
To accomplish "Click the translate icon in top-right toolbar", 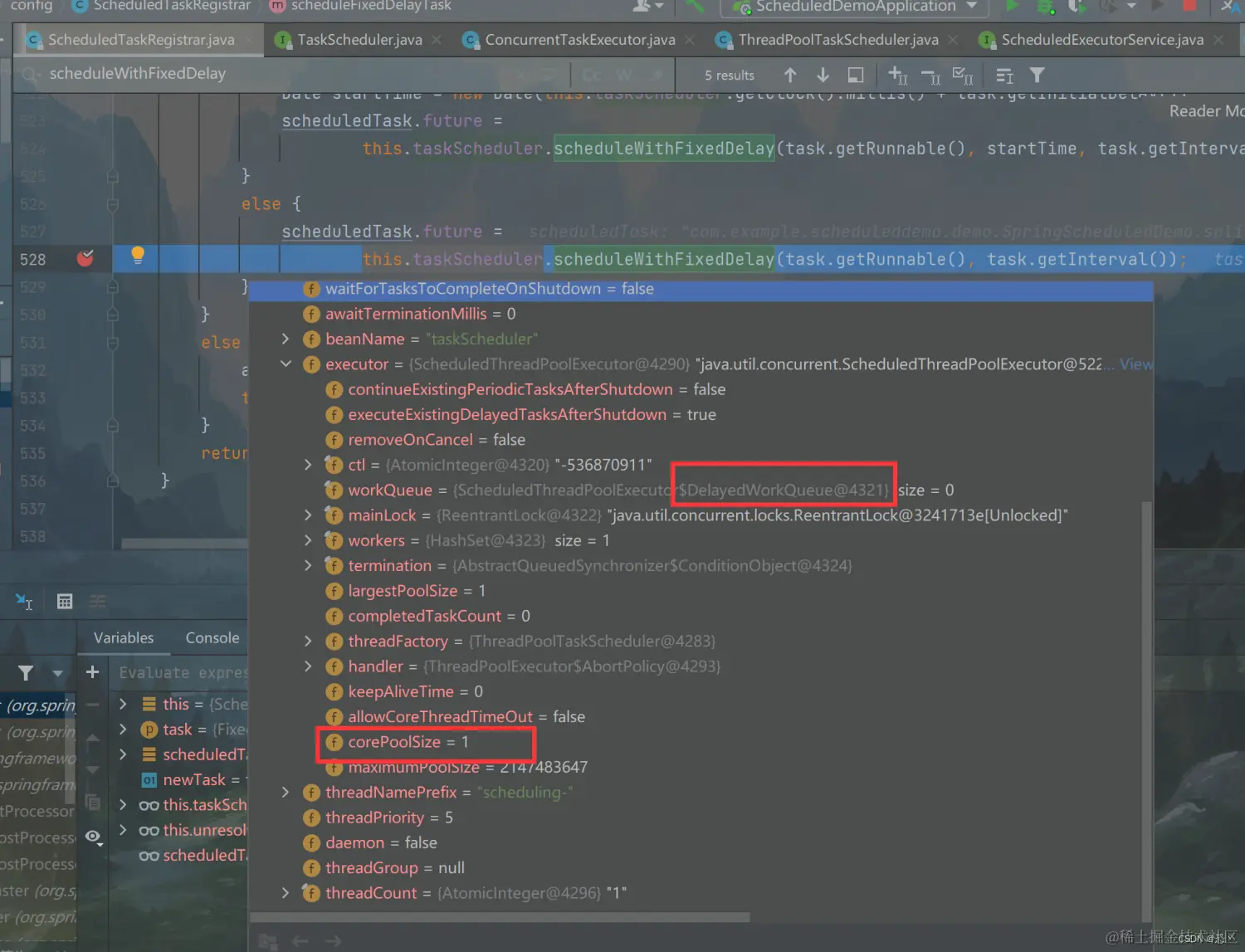I will tap(1231, 6).
